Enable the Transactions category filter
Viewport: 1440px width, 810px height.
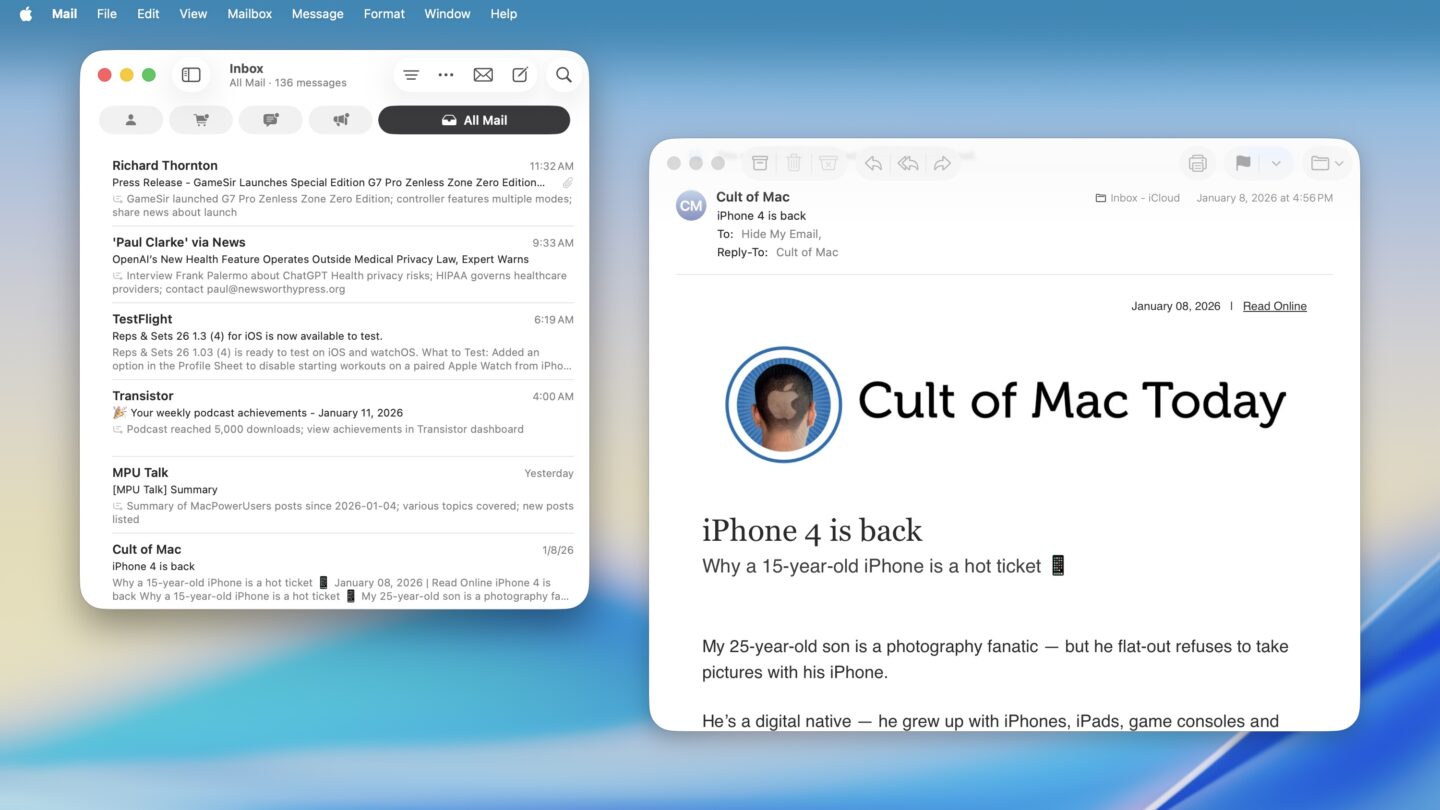click(x=200, y=119)
